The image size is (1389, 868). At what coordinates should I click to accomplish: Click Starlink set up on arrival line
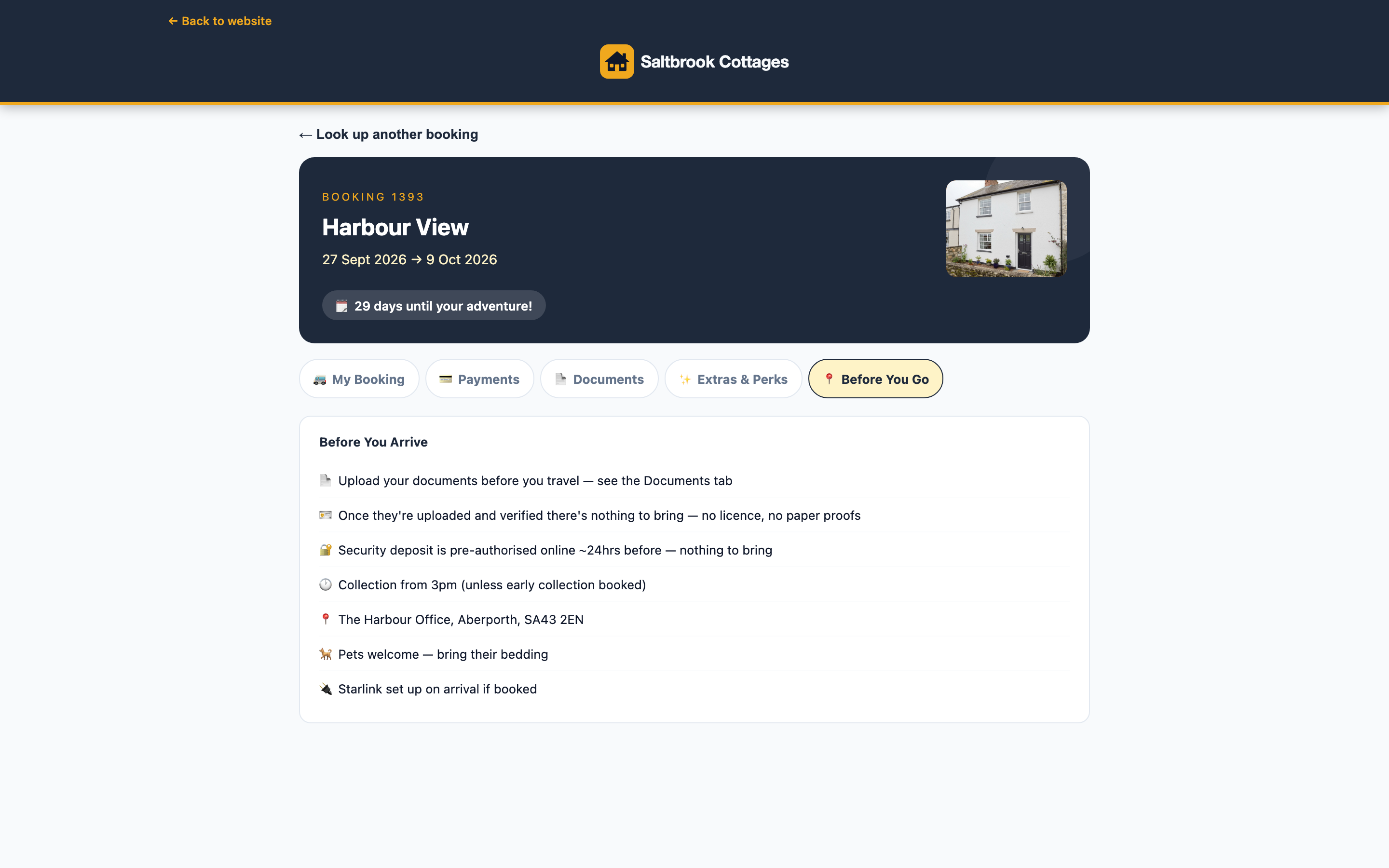pos(437,689)
